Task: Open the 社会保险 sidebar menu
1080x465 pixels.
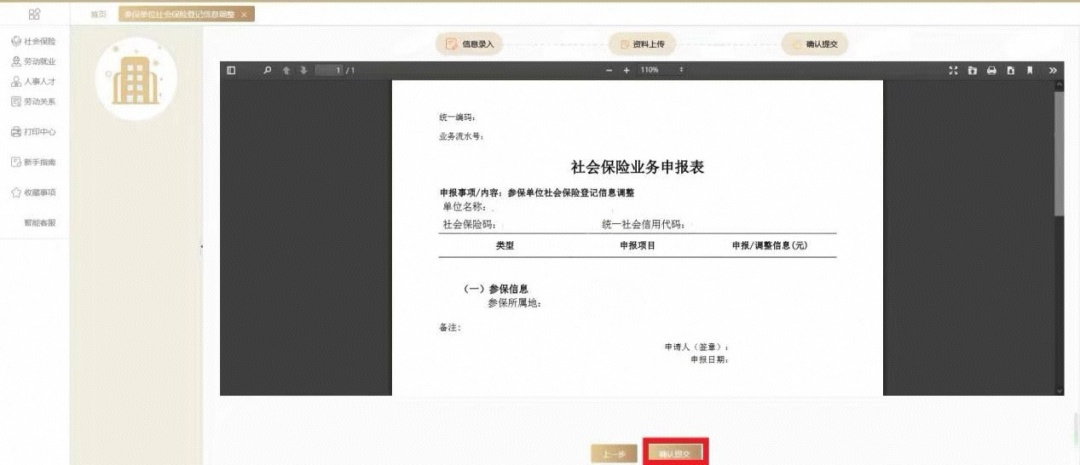Action: click(34, 41)
